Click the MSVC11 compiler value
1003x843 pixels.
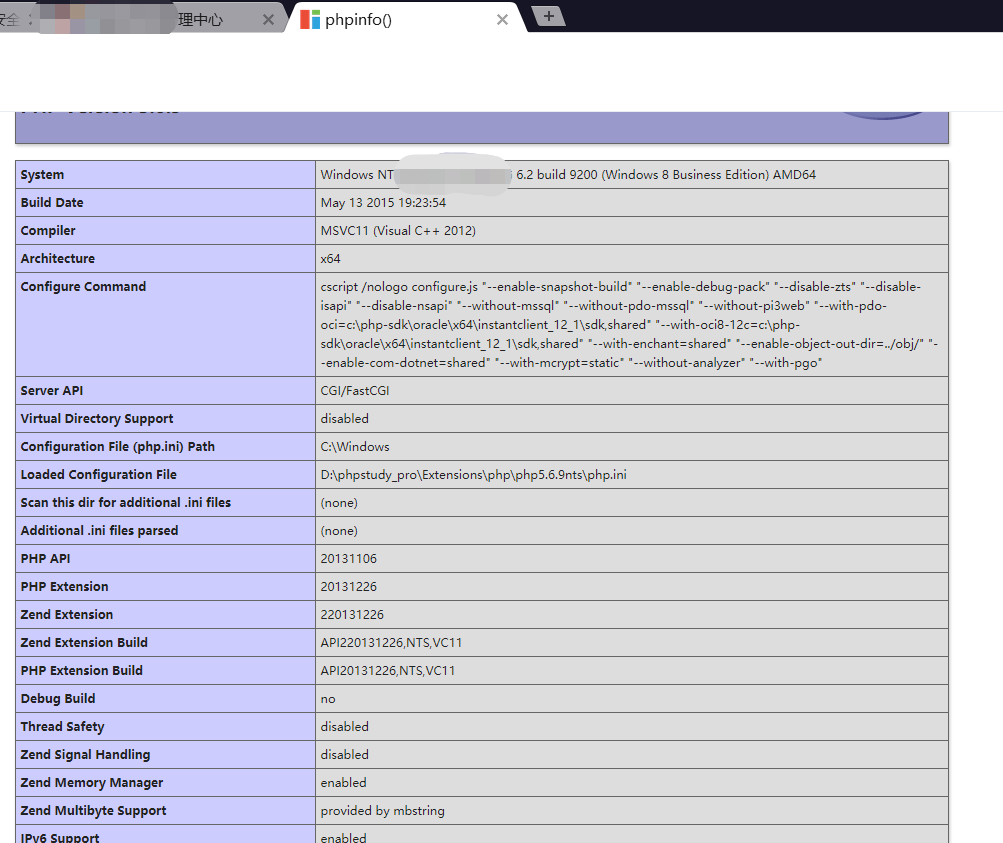[398, 231]
